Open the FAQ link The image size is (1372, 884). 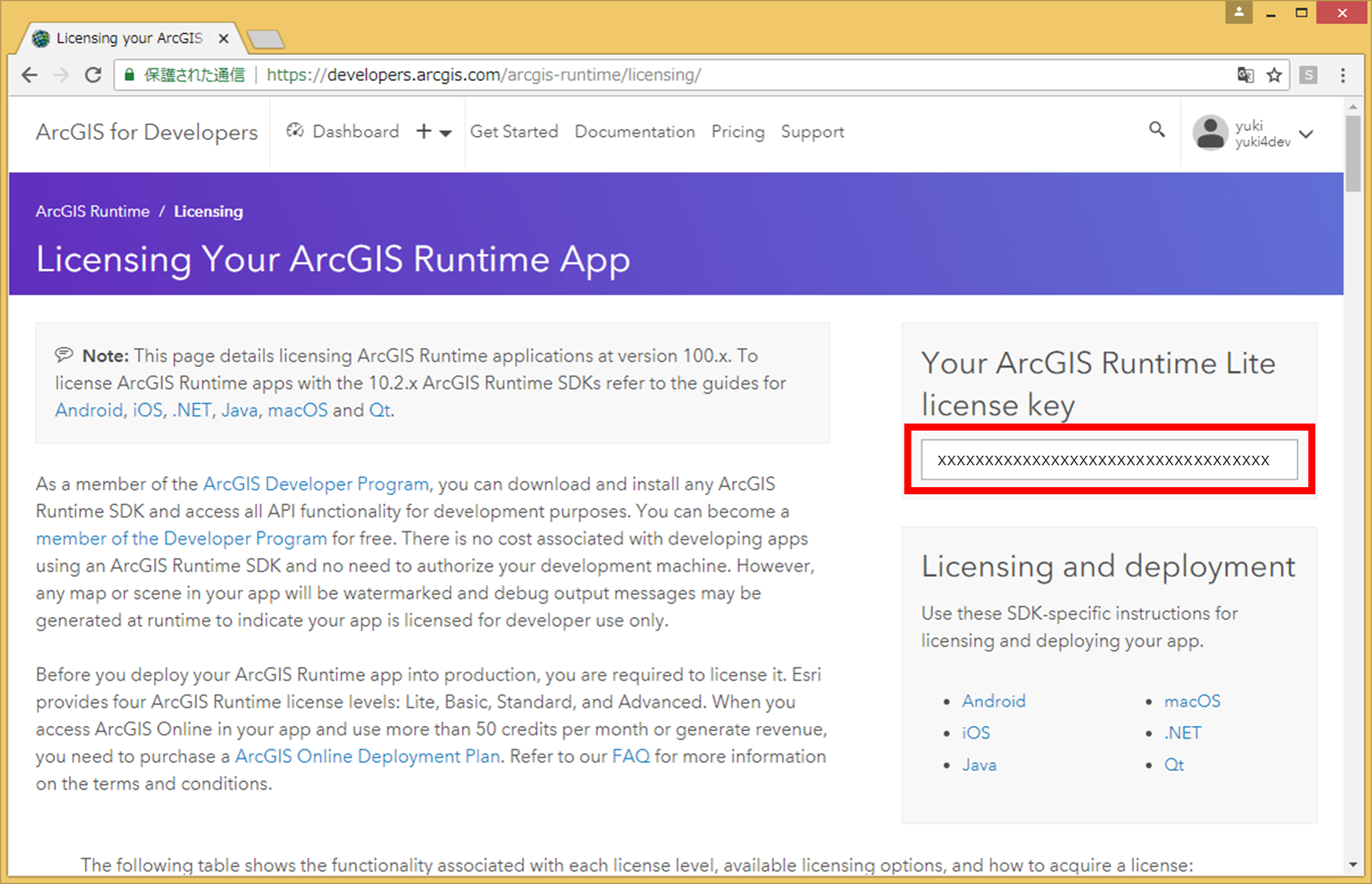(631, 756)
